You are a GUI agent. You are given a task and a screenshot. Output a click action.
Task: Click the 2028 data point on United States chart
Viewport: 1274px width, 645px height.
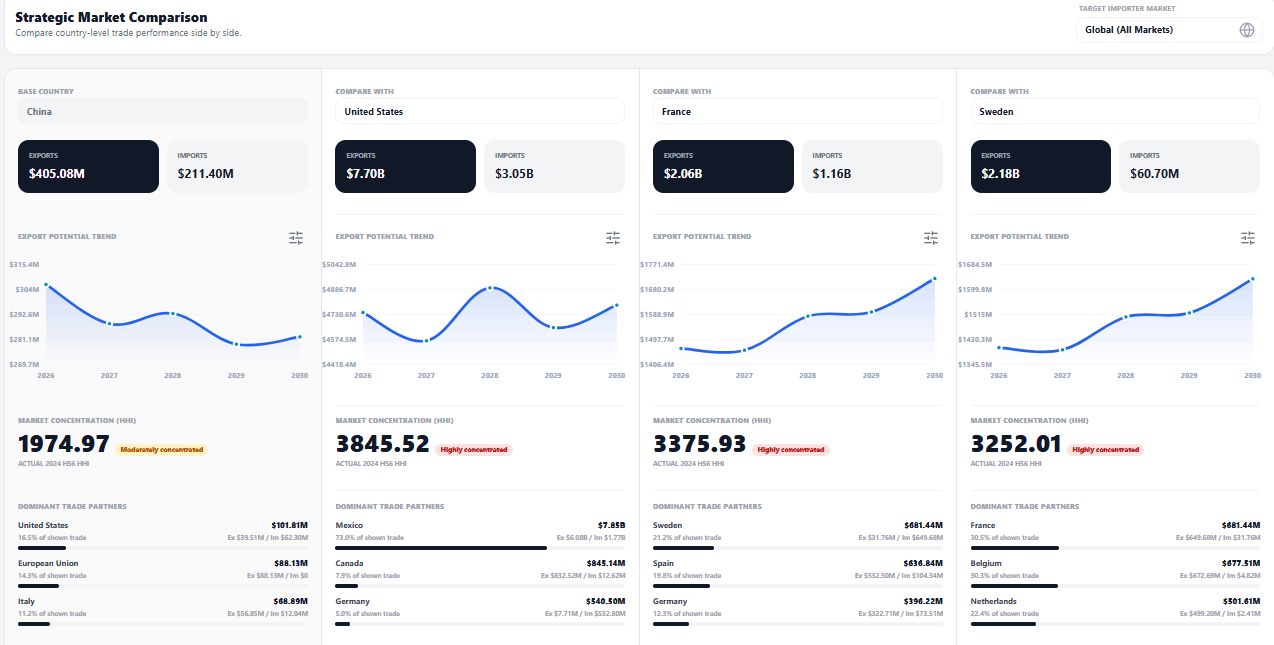point(490,288)
